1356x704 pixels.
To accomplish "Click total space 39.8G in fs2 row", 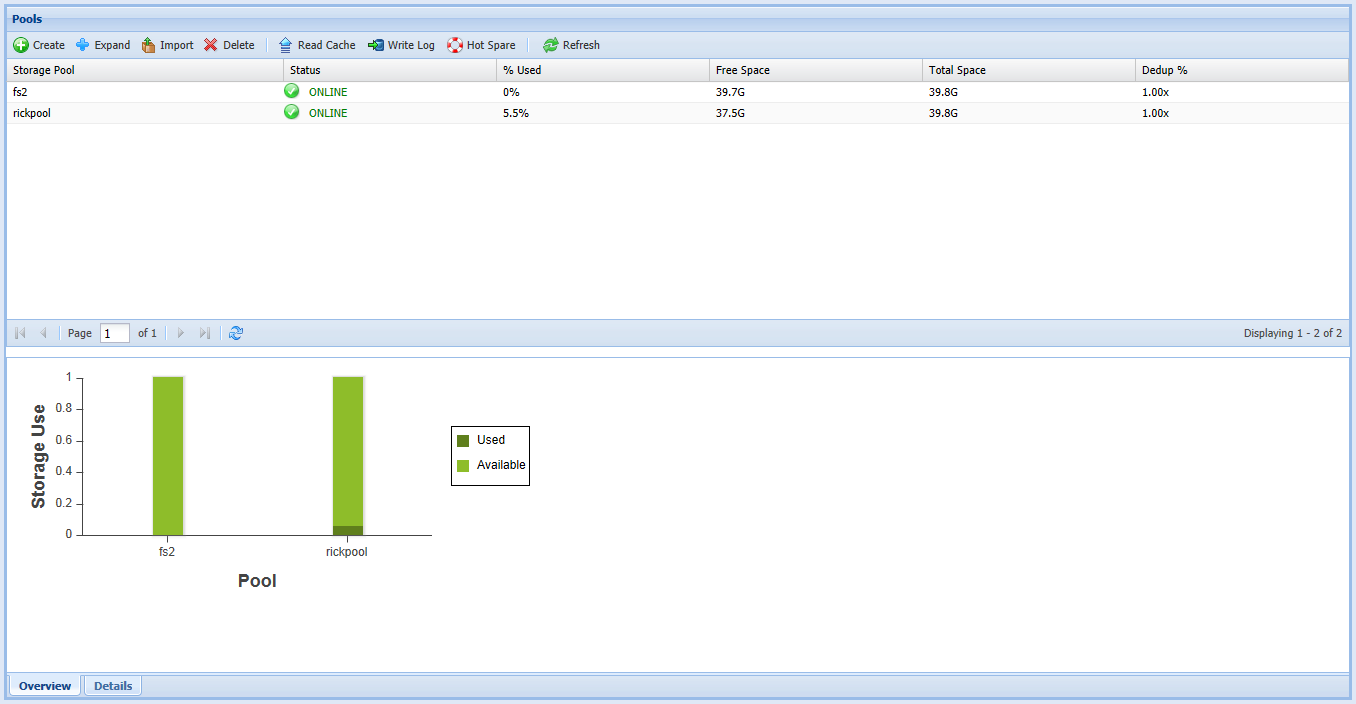I will (943, 92).
